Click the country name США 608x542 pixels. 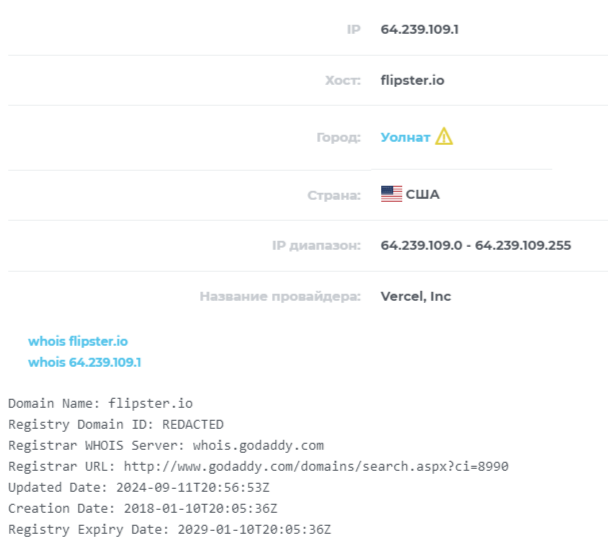[422, 194]
